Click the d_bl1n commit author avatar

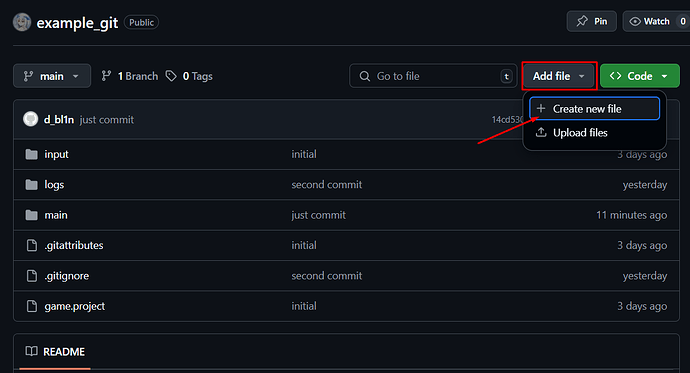coord(30,119)
